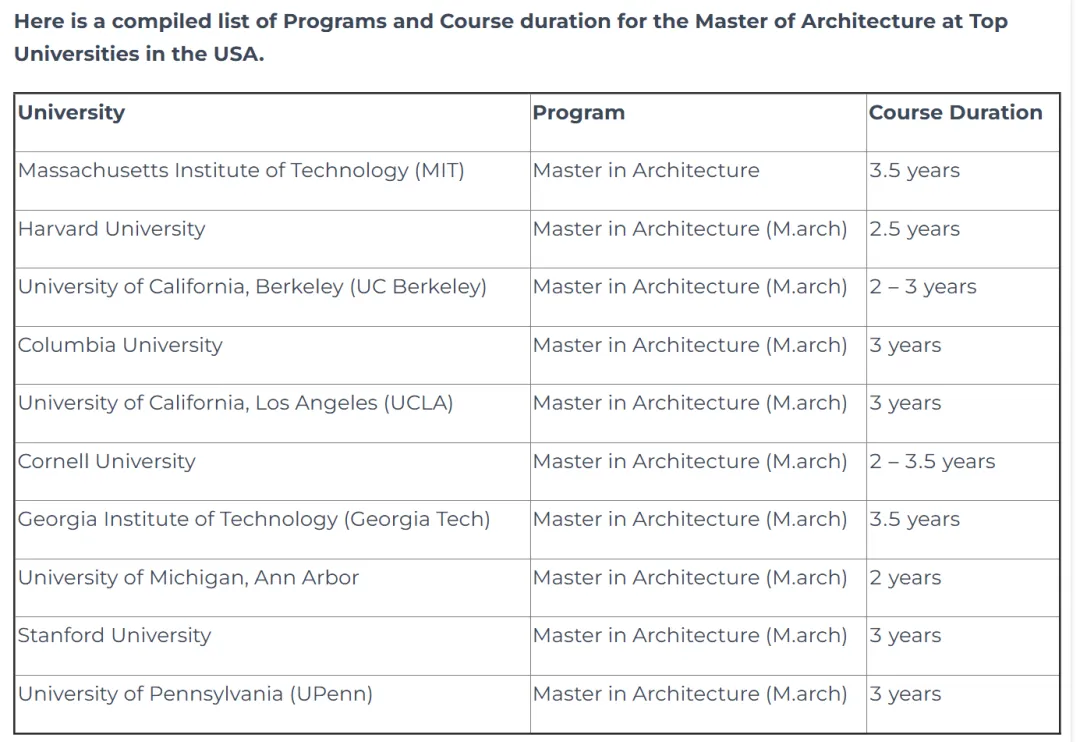Click the Cornell University cell
Viewport: 1080px width, 742px height.
pos(106,461)
